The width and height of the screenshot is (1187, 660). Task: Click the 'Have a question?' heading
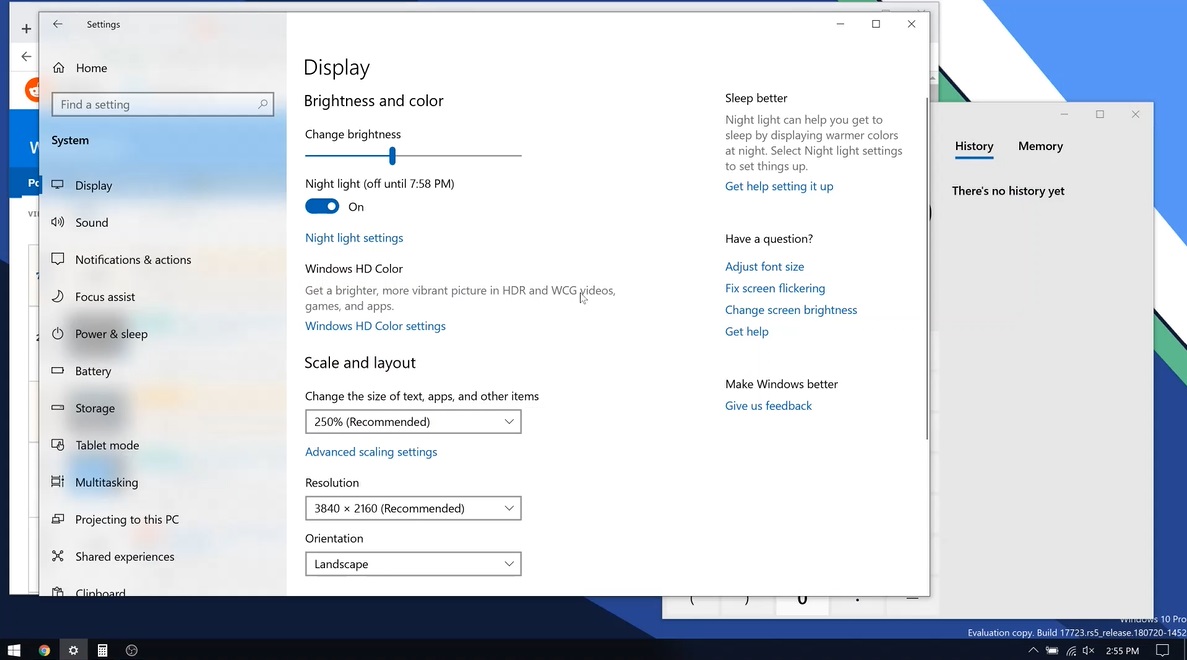click(x=769, y=238)
